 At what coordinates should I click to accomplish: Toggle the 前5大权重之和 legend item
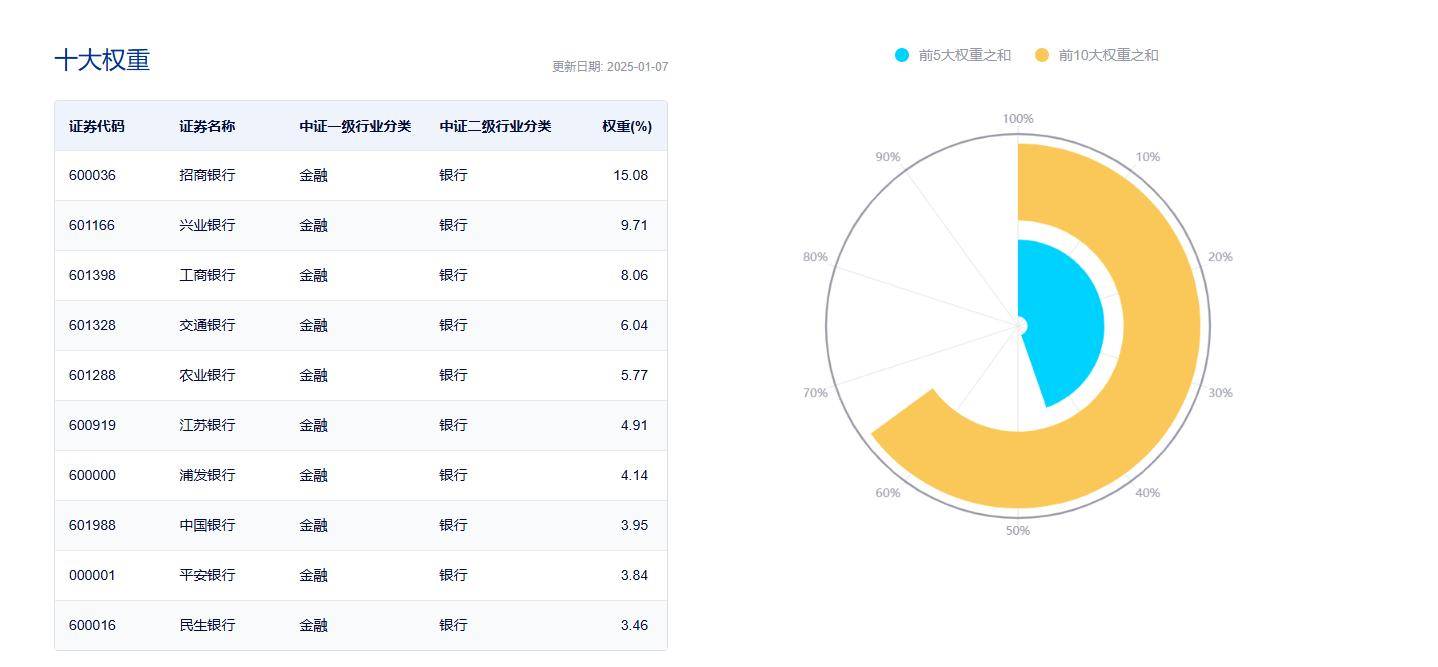point(953,55)
